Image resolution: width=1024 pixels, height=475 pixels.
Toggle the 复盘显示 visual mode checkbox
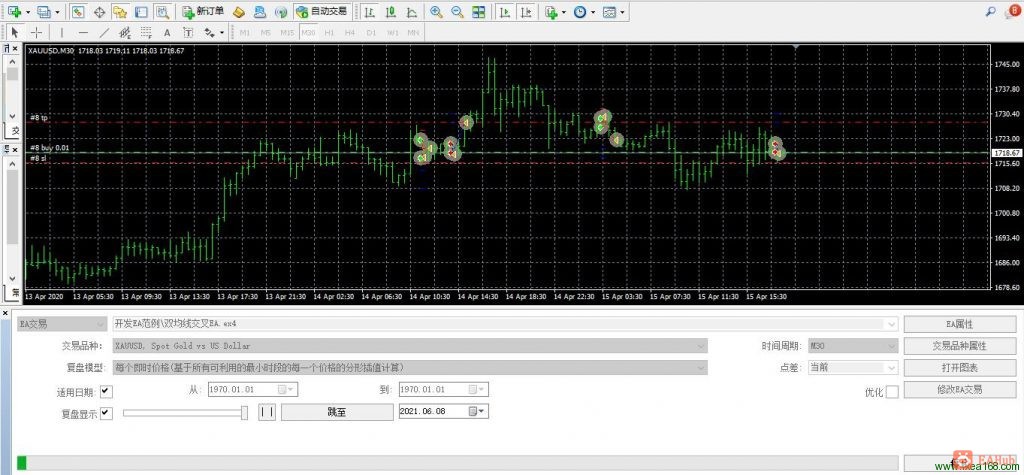106,413
